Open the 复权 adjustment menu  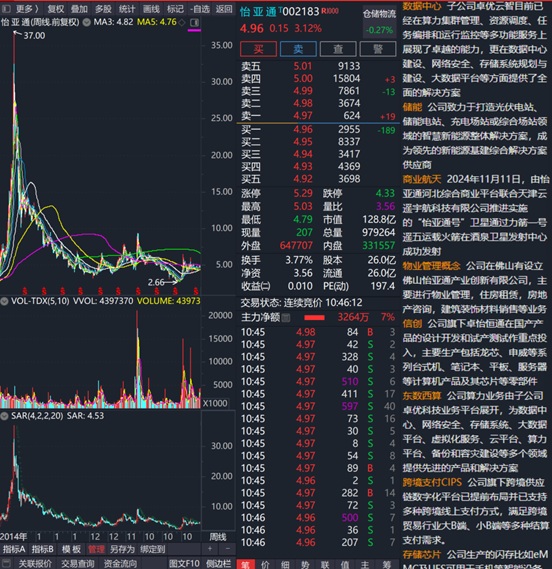(x=56, y=9)
